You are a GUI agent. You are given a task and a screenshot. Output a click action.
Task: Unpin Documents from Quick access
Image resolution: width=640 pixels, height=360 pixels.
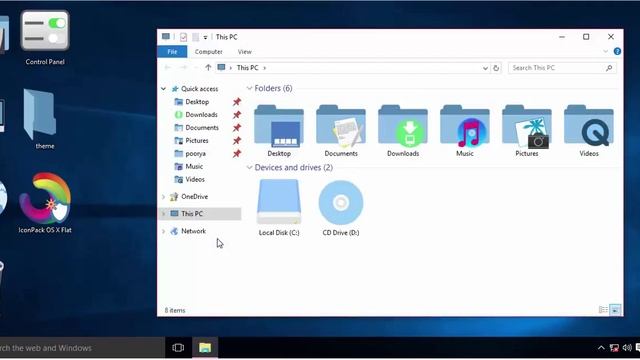(x=237, y=128)
